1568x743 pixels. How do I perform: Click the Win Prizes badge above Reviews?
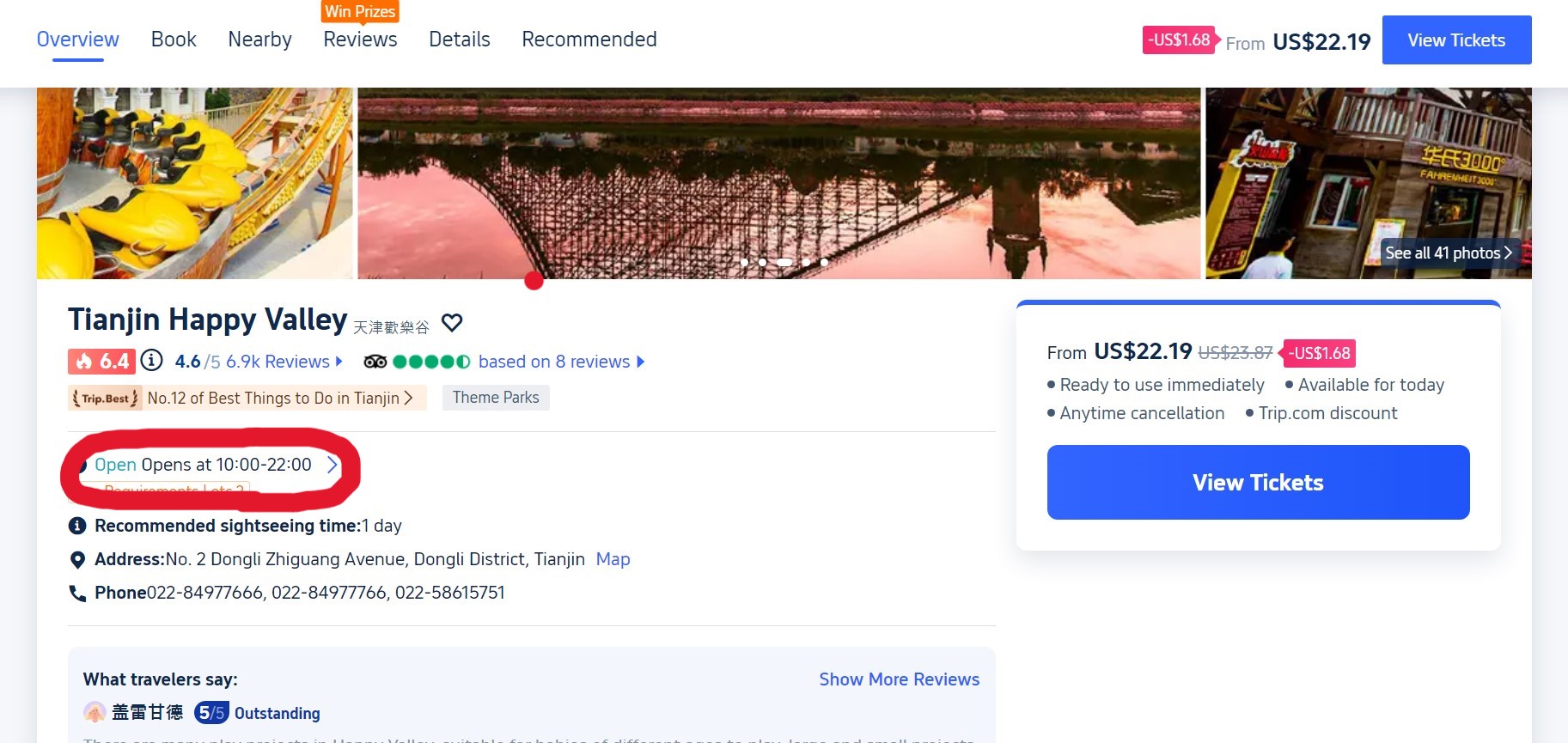point(360,12)
